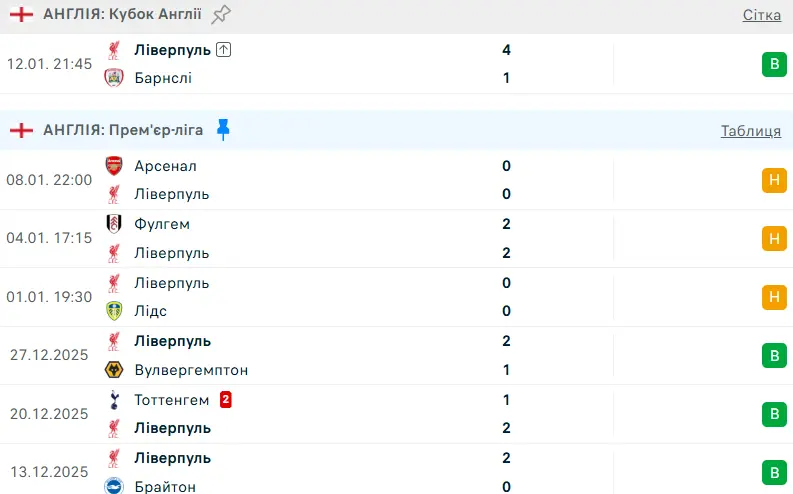Click the Wolverhampton club crest
The image size is (793, 494).
(113, 370)
